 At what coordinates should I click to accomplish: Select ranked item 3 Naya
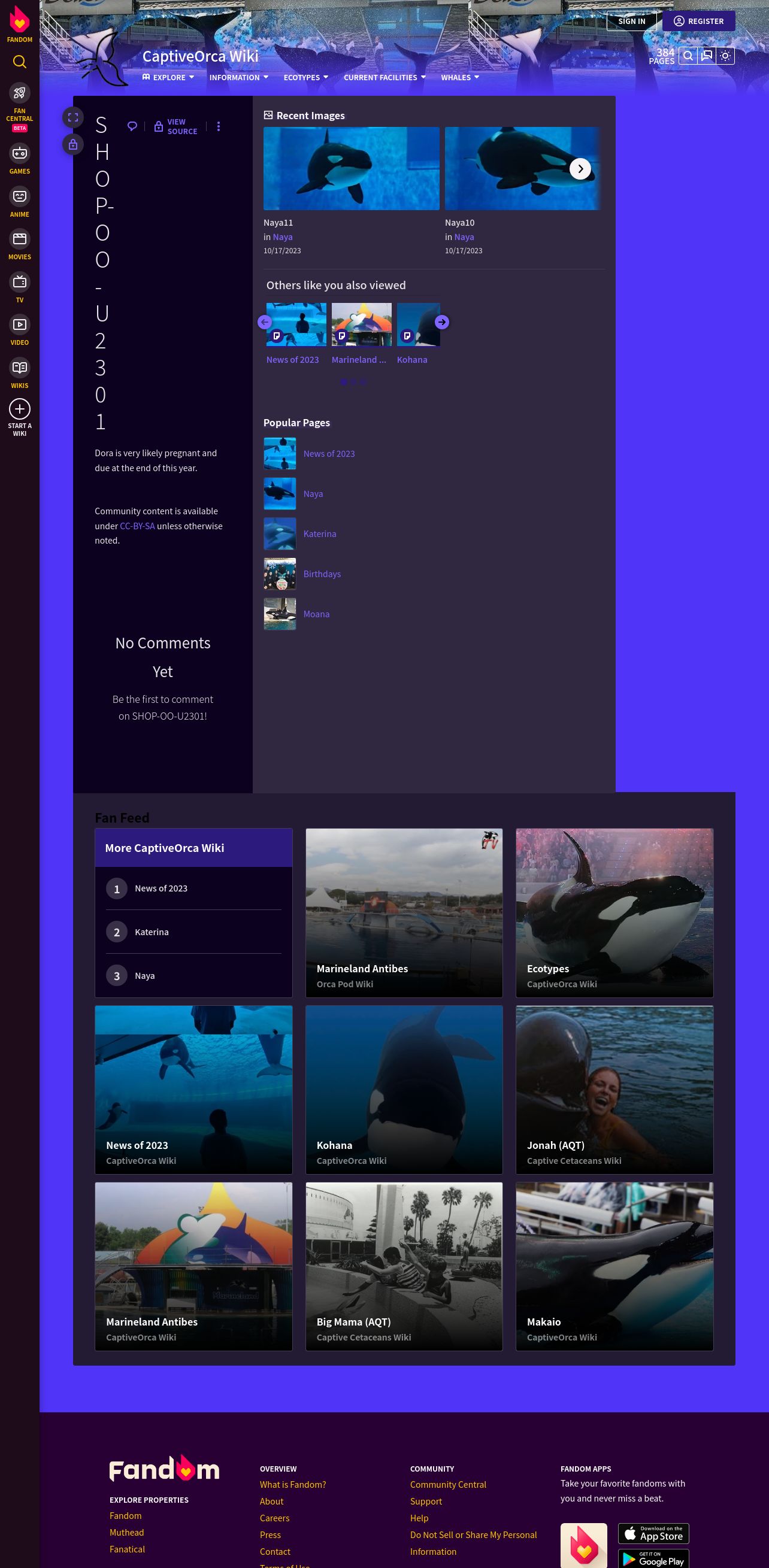pos(193,976)
